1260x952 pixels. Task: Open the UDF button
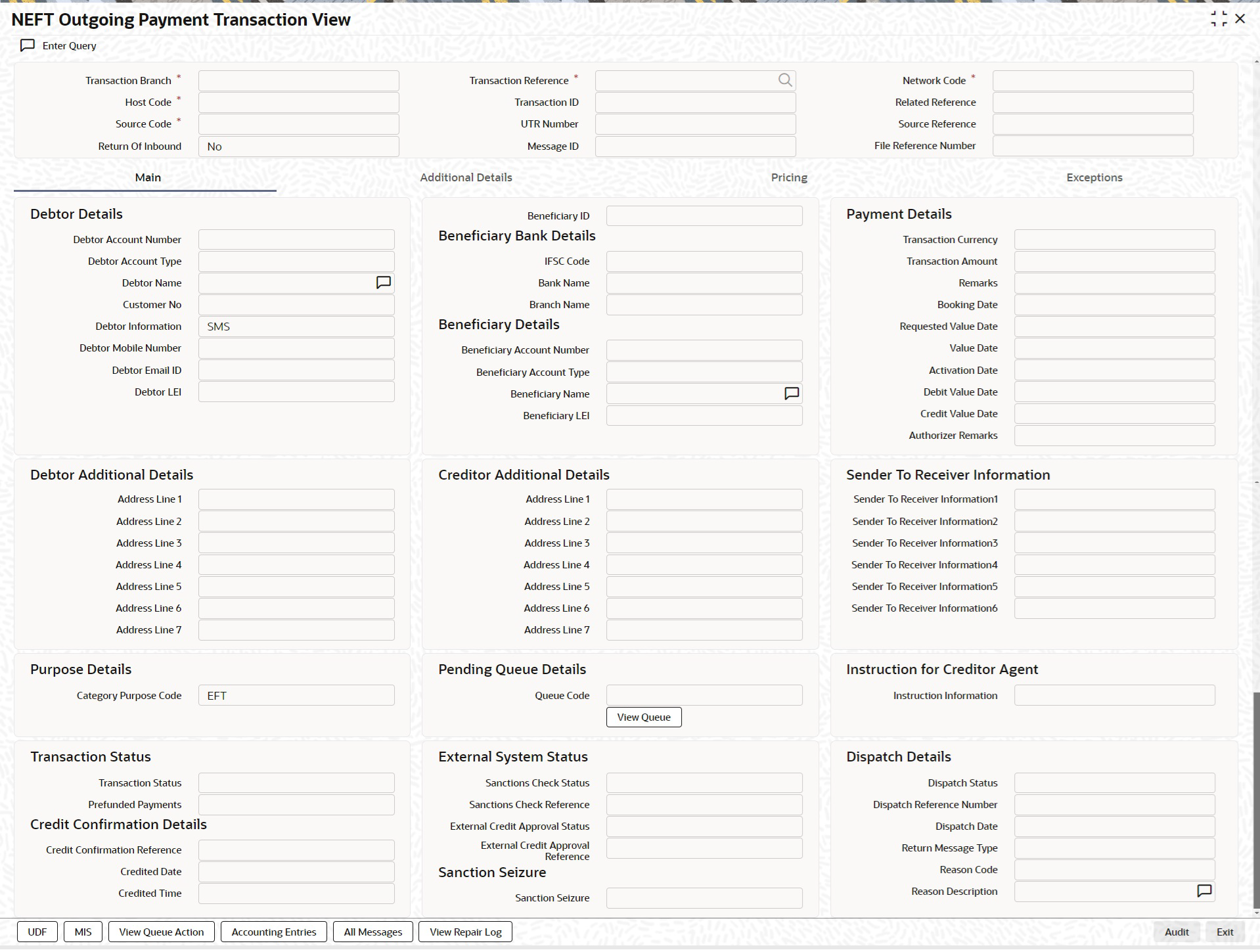tap(37, 932)
